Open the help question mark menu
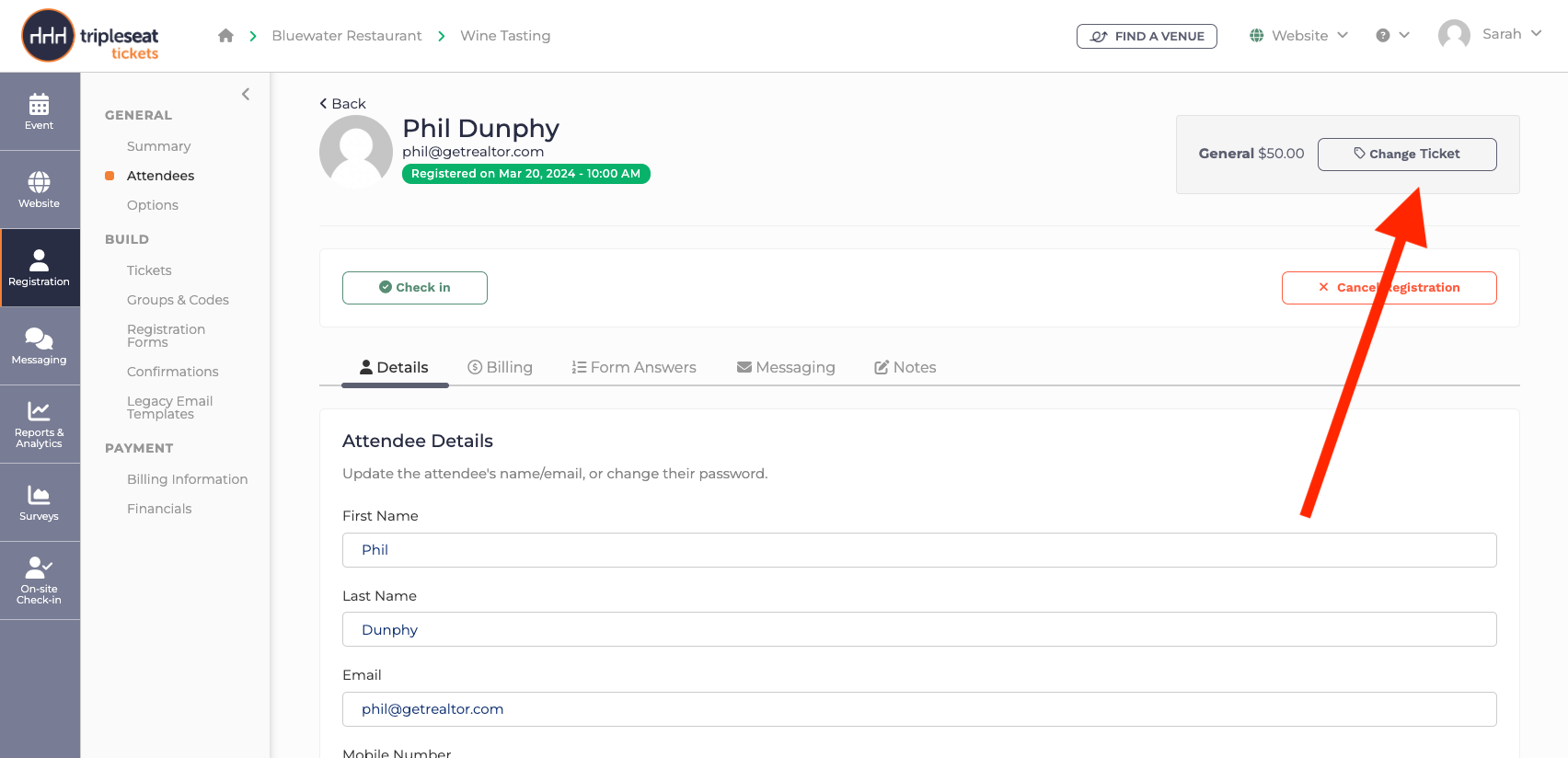This screenshot has width=1568, height=758. click(x=1392, y=36)
